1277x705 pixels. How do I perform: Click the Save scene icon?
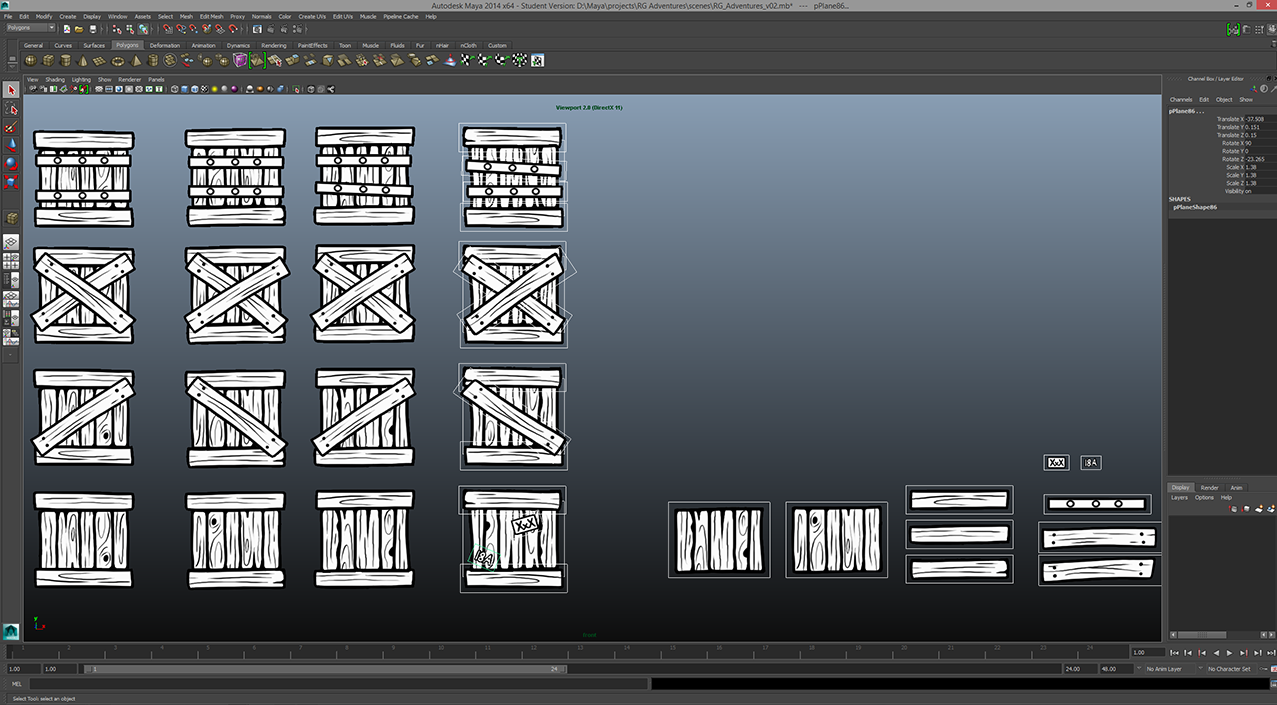tap(92, 29)
